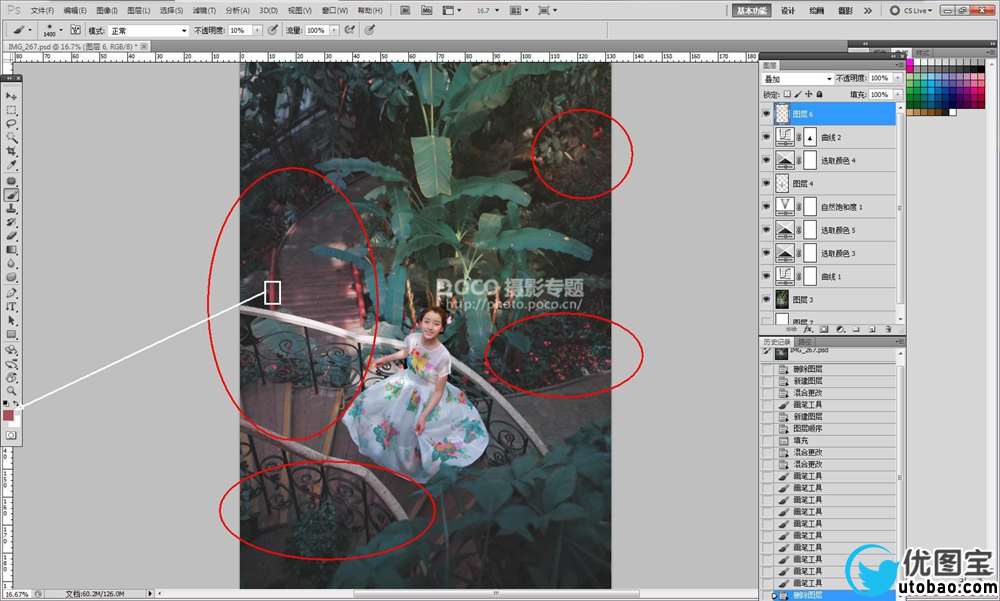This screenshot has height=601, width=1000.
Task: Select the Gradient tool
Action: (11, 249)
